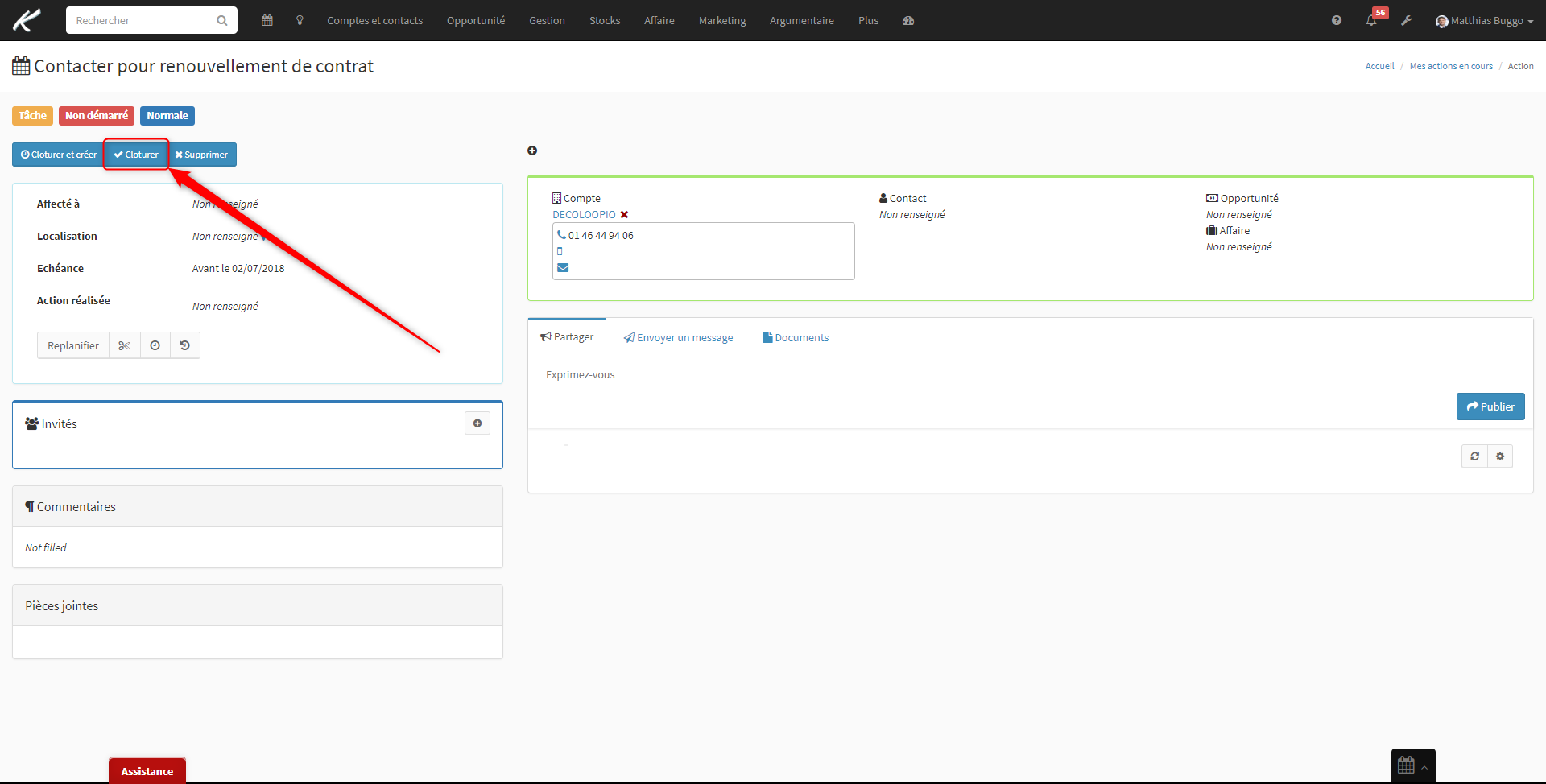Click the Contact Non renseigné value

pos(912,214)
